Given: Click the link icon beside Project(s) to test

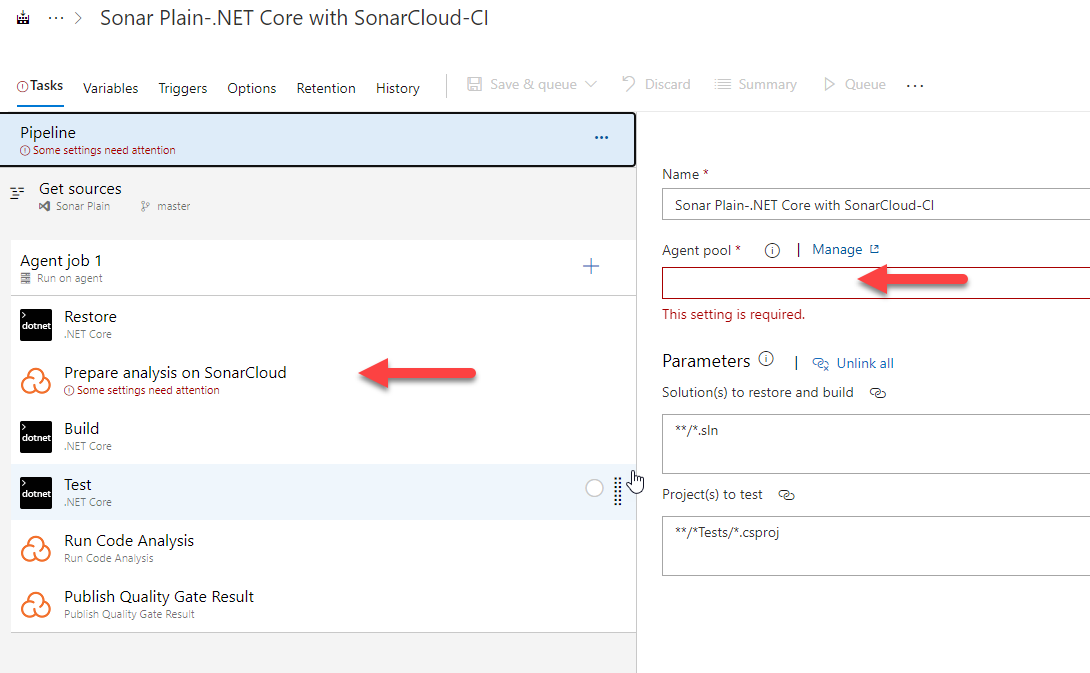Looking at the screenshot, I should click(786, 494).
